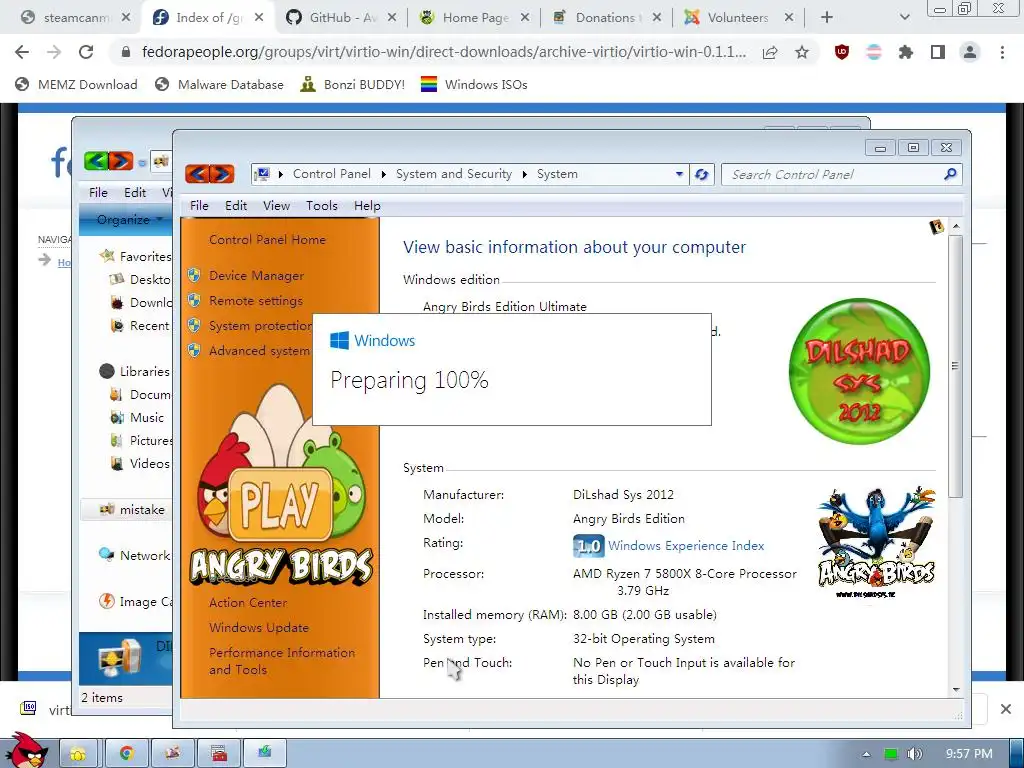Close the downloads bar at bottom
The image size is (1024, 768).
point(1005,709)
